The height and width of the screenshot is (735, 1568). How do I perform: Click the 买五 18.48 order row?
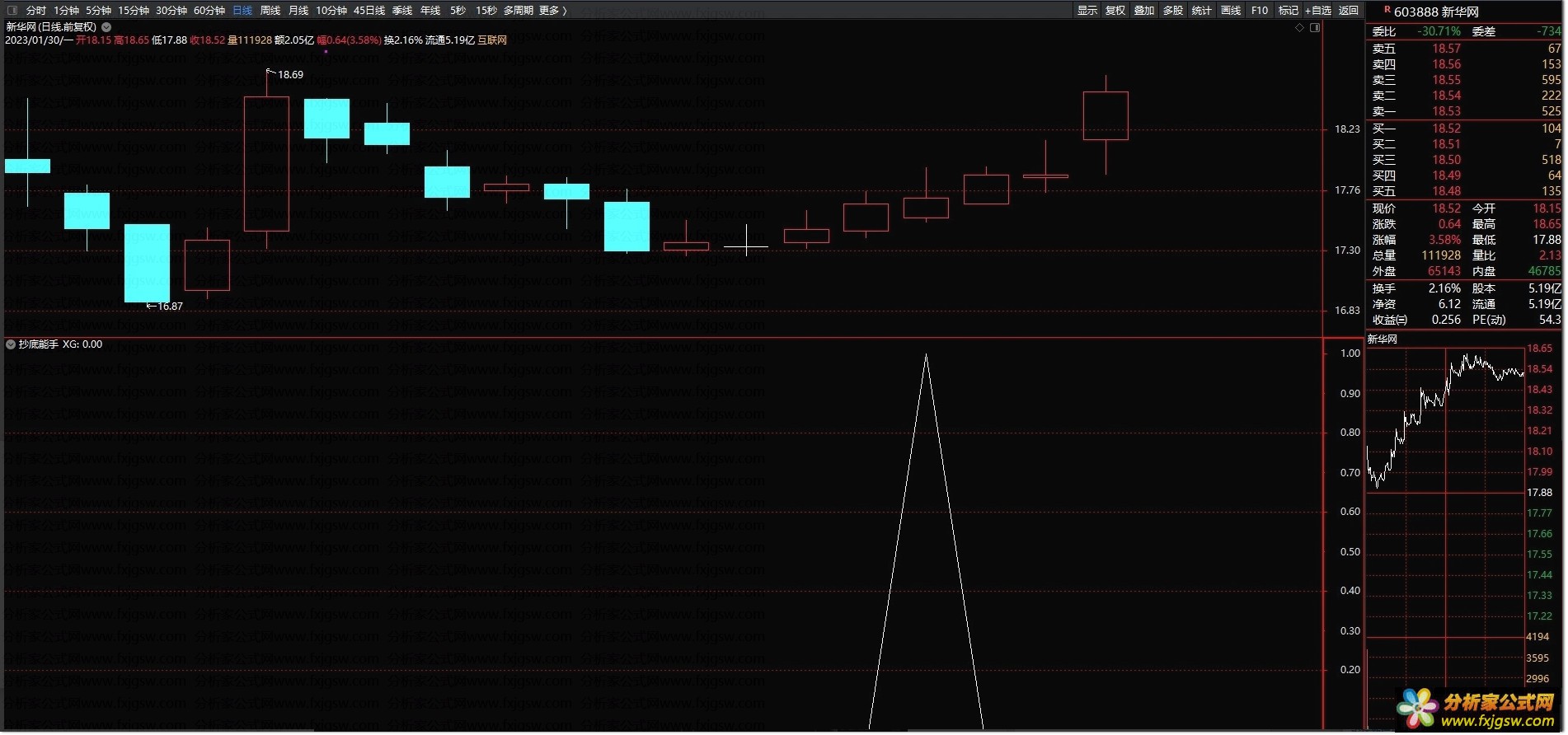click(x=1466, y=191)
